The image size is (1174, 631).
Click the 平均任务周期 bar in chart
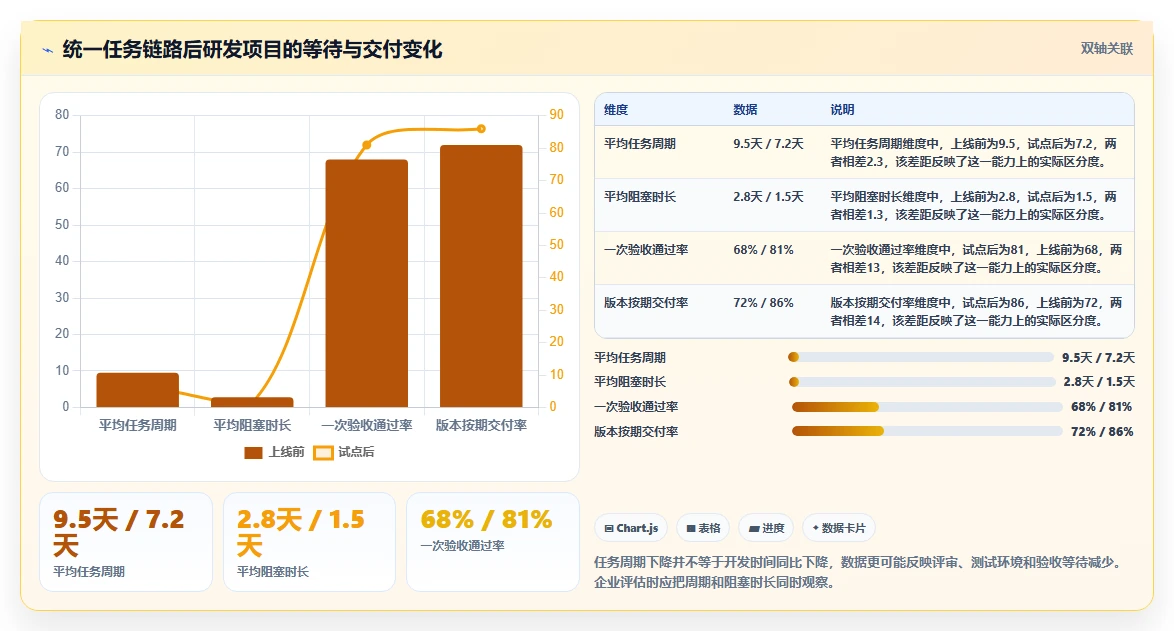pos(138,390)
